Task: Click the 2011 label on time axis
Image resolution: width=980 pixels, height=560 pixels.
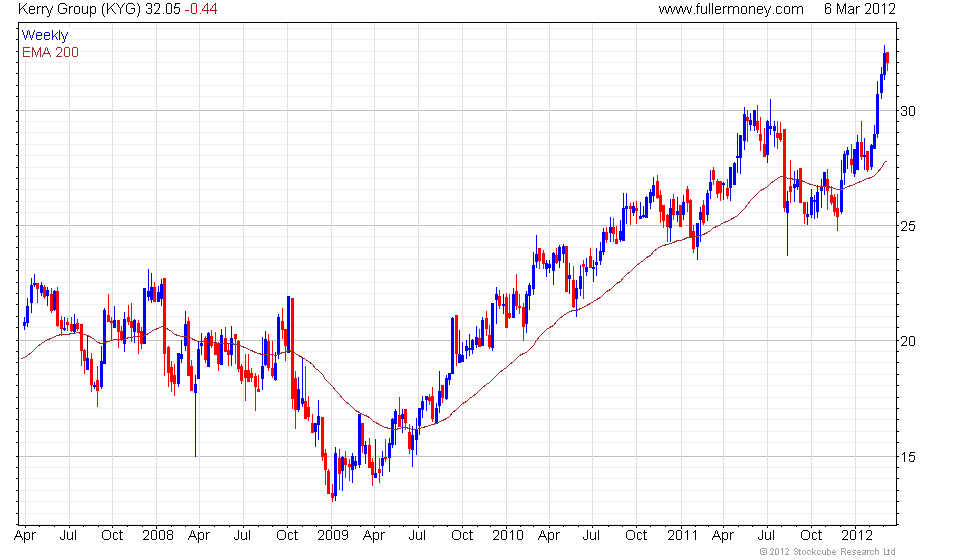Action: click(x=682, y=536)
